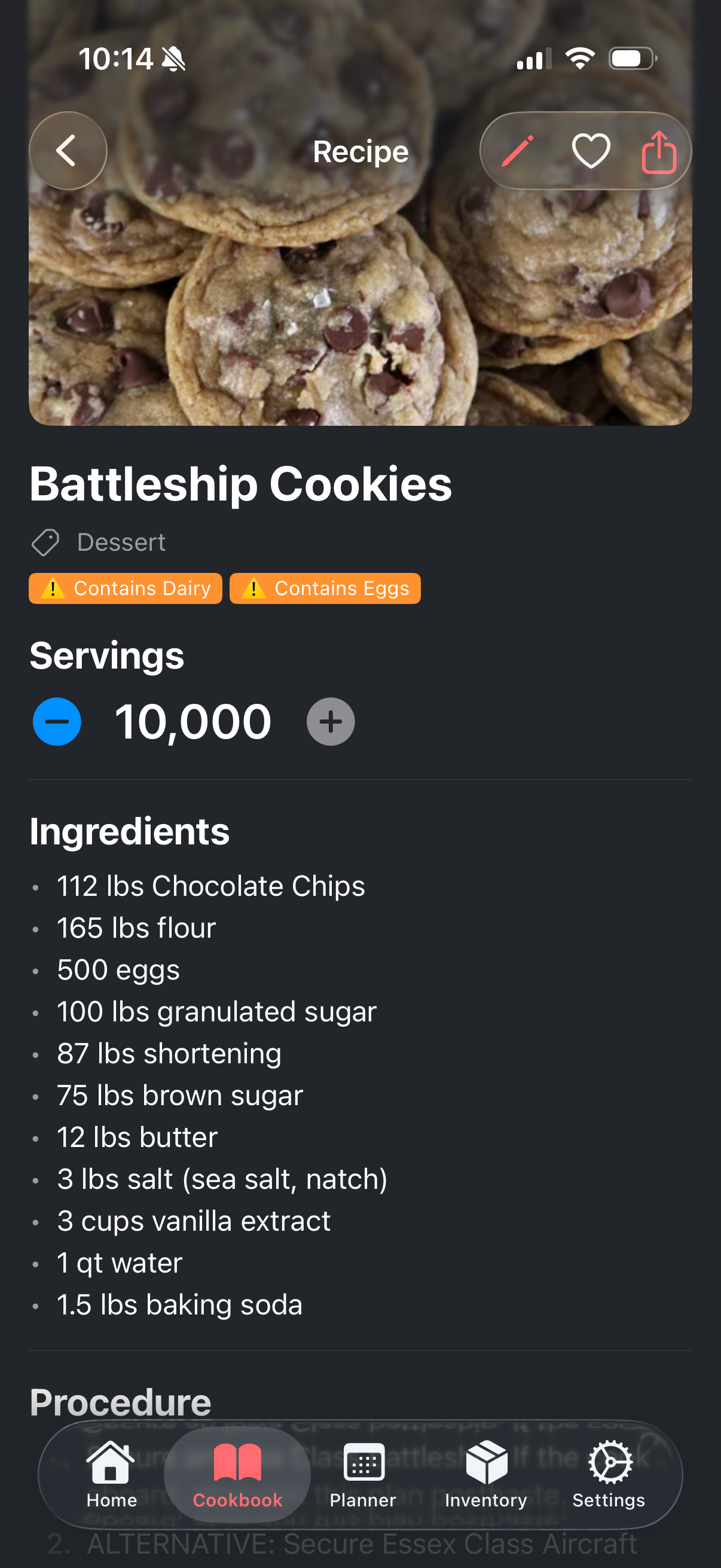Open the Settings tab
The image size is (721, 1568).
[609, 1474]
